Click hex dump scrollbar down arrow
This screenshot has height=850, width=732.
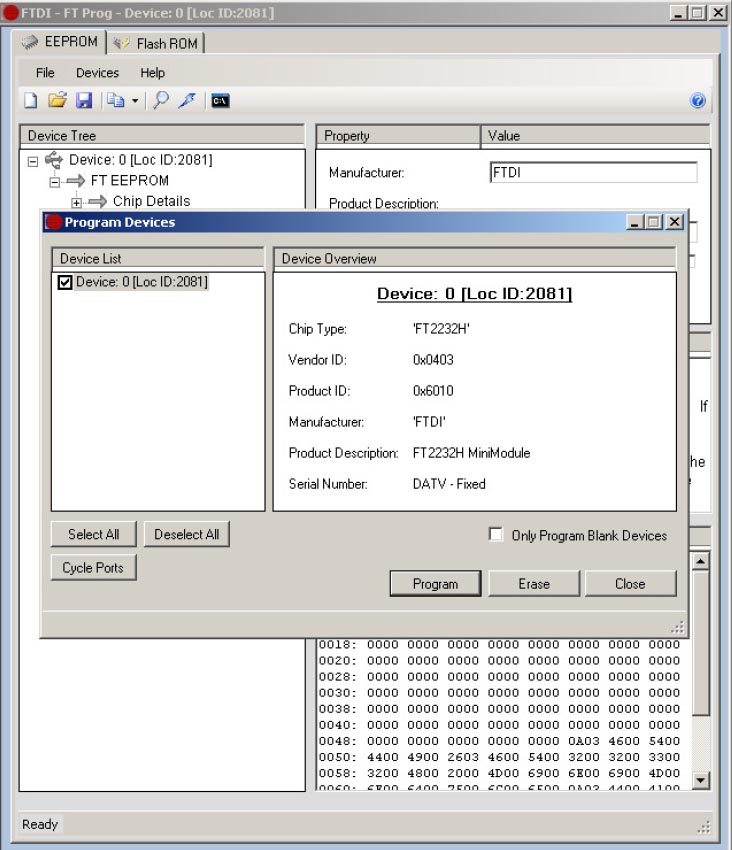tap(701, 781)
